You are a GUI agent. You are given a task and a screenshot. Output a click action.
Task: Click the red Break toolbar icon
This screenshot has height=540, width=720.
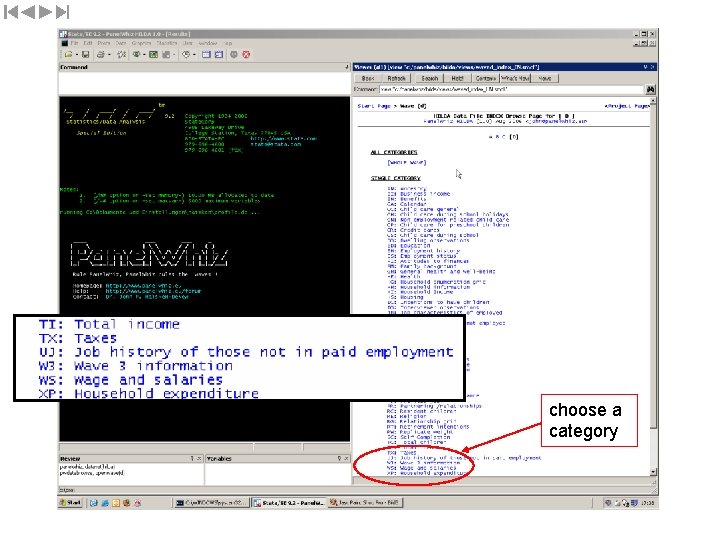pyautogui.click(x=246, y=55)
